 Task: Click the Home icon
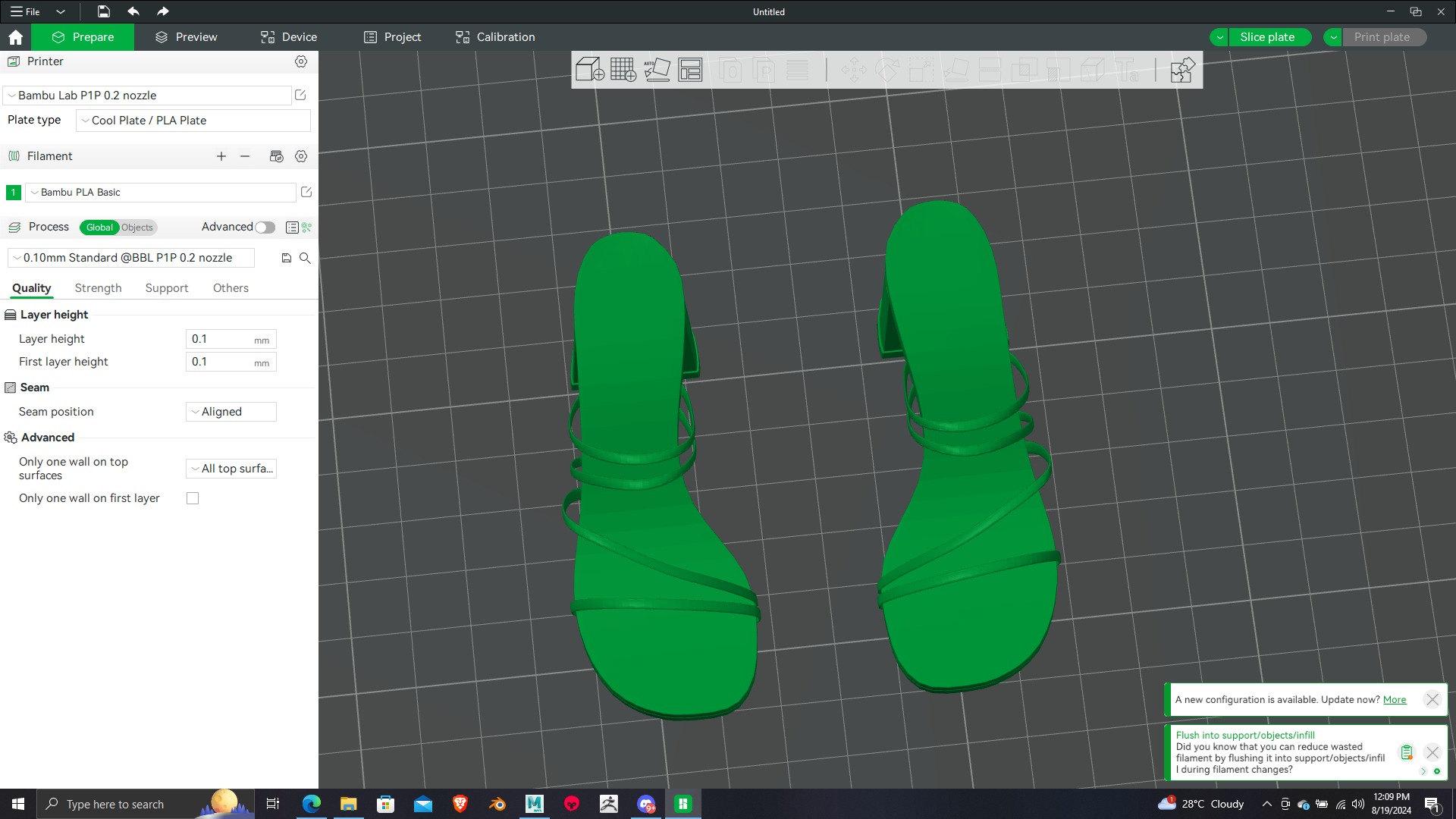[x=15, y=37]
